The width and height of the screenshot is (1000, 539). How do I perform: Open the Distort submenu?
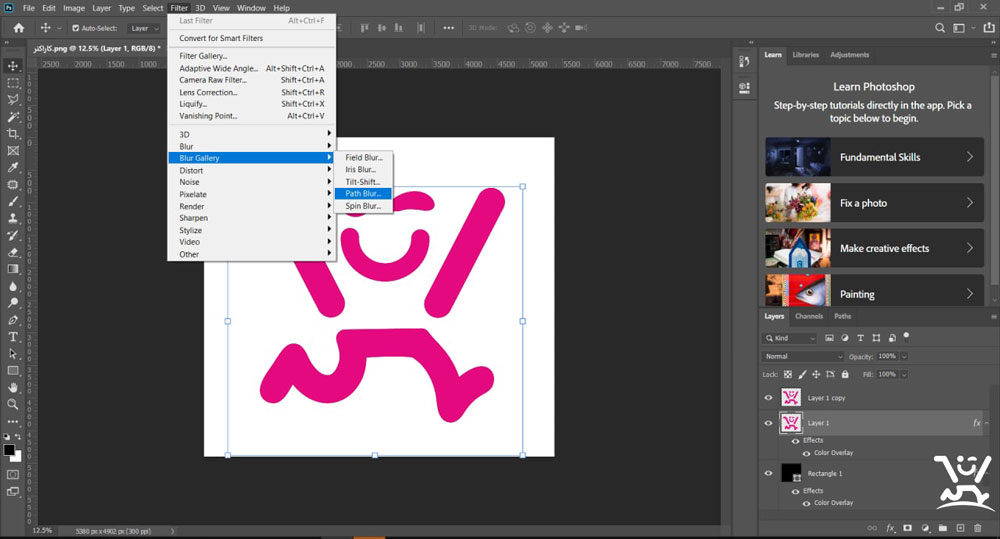(x=251, y=170)
